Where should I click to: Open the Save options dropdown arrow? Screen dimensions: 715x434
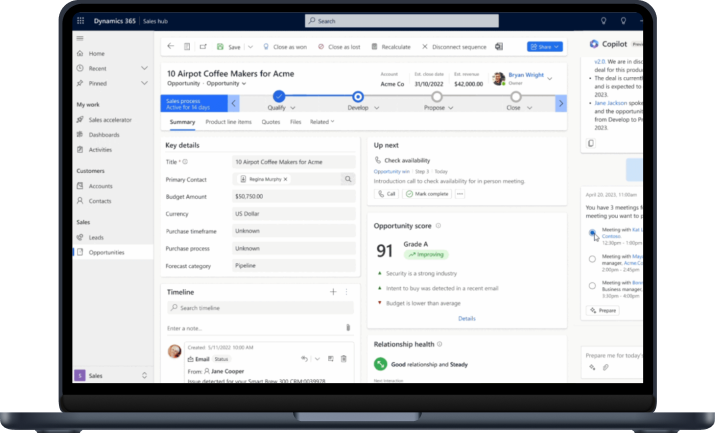pyautogui.click(x=250, y=46)
